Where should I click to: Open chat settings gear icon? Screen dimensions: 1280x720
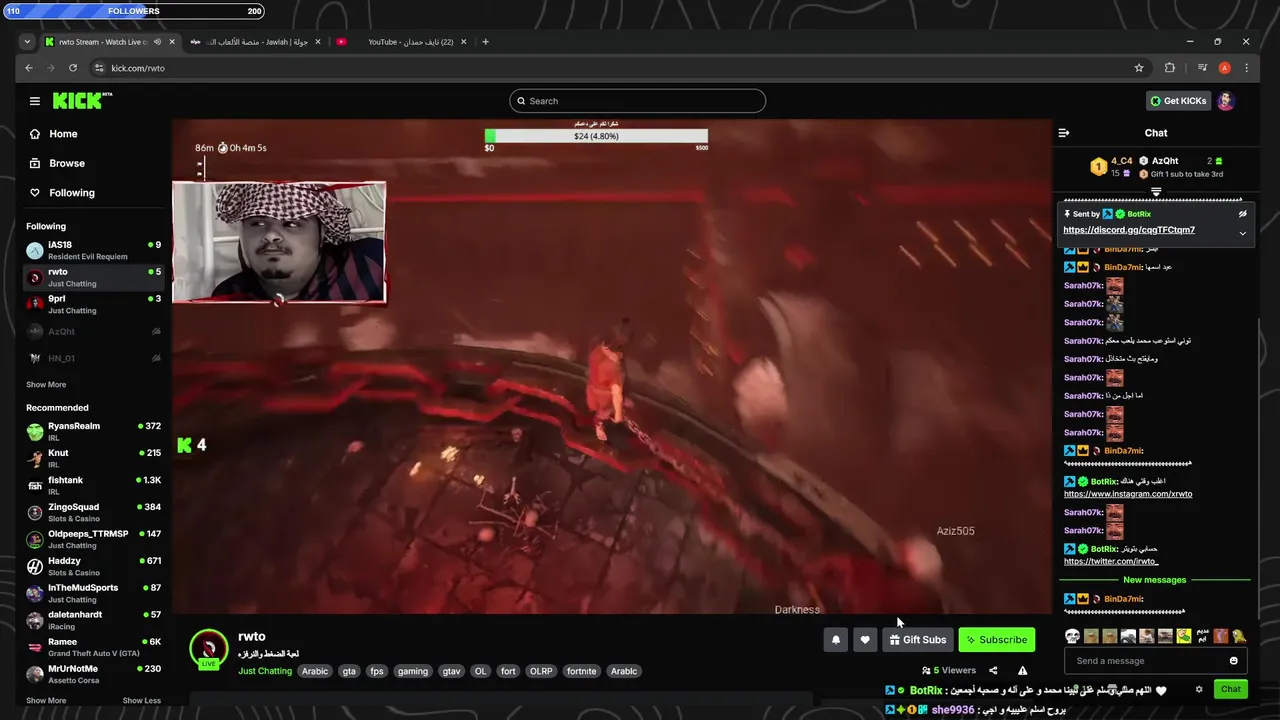(x=1199, y=689)
